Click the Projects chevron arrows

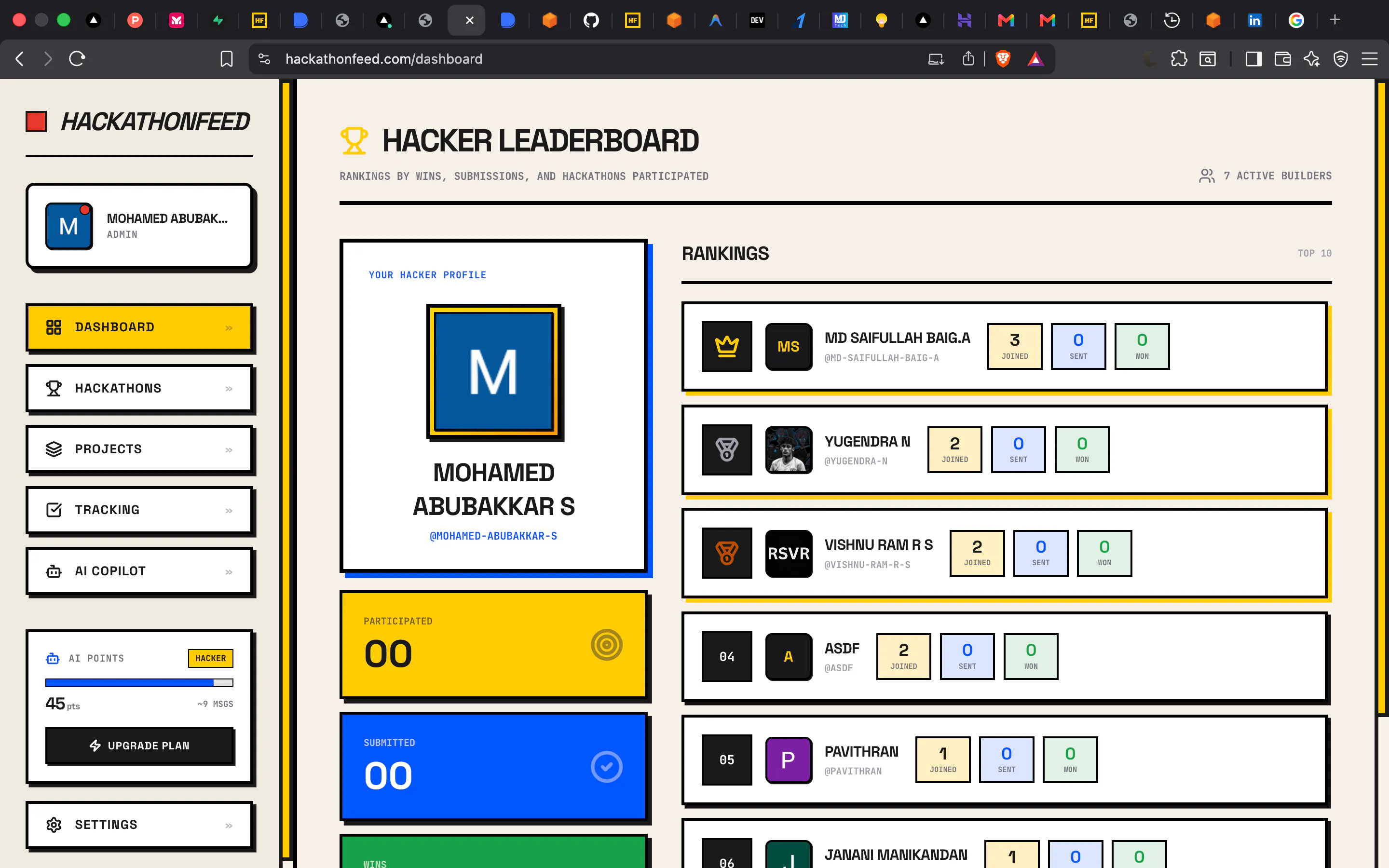[229, 449]
